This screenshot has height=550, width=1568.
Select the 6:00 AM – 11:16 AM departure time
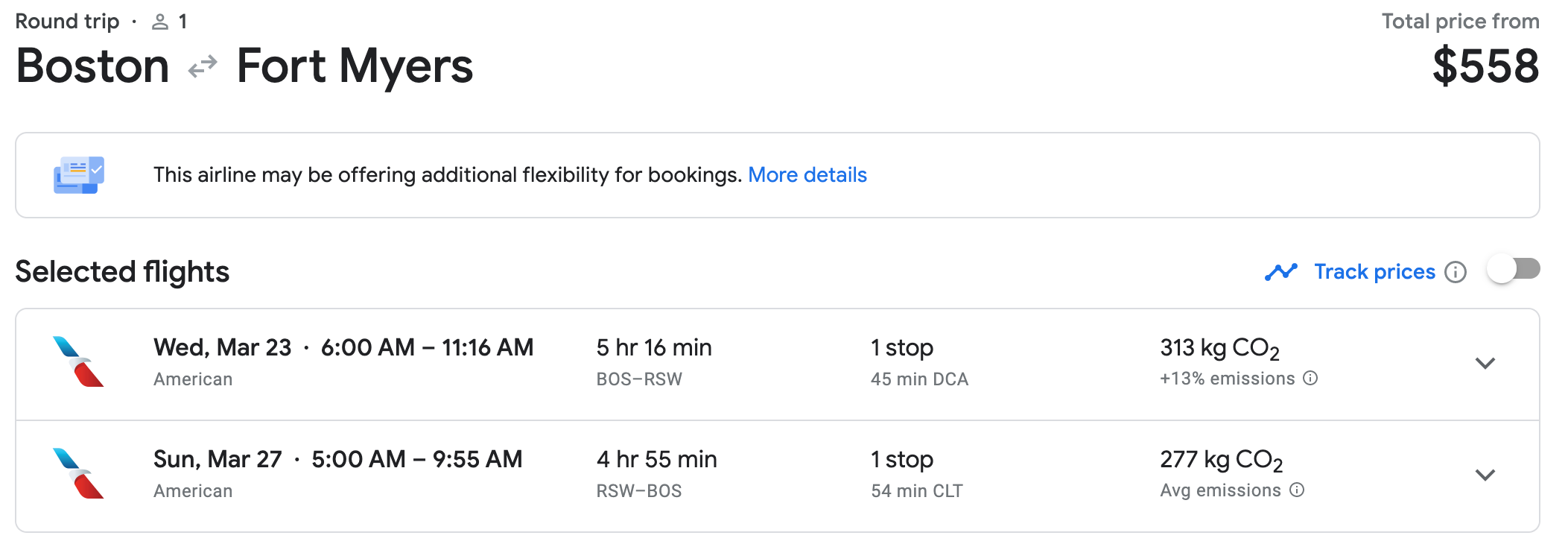click(427, 348)
